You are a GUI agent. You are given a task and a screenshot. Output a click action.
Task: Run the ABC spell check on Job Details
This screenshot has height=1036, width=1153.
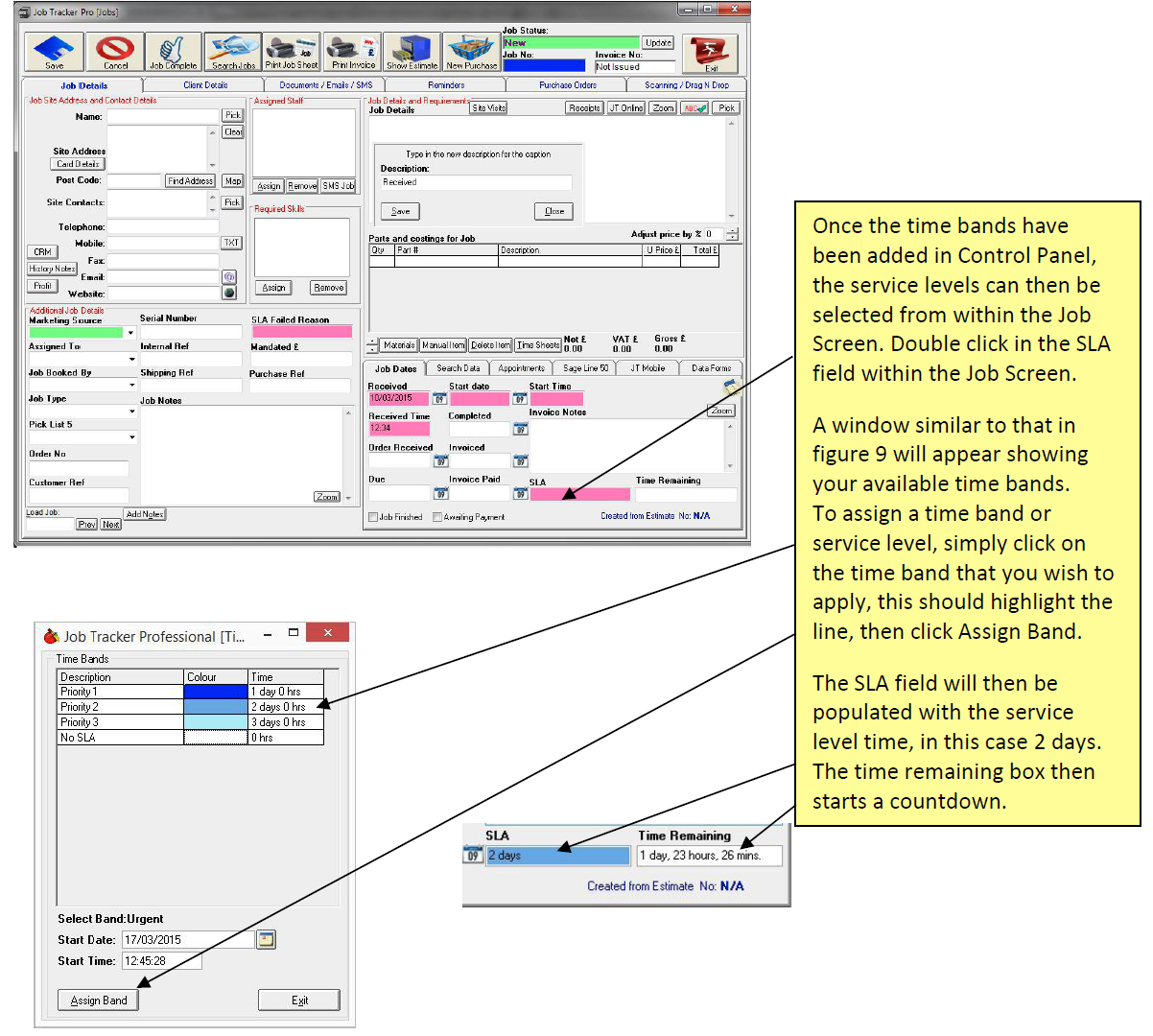[x=694, y=108]
